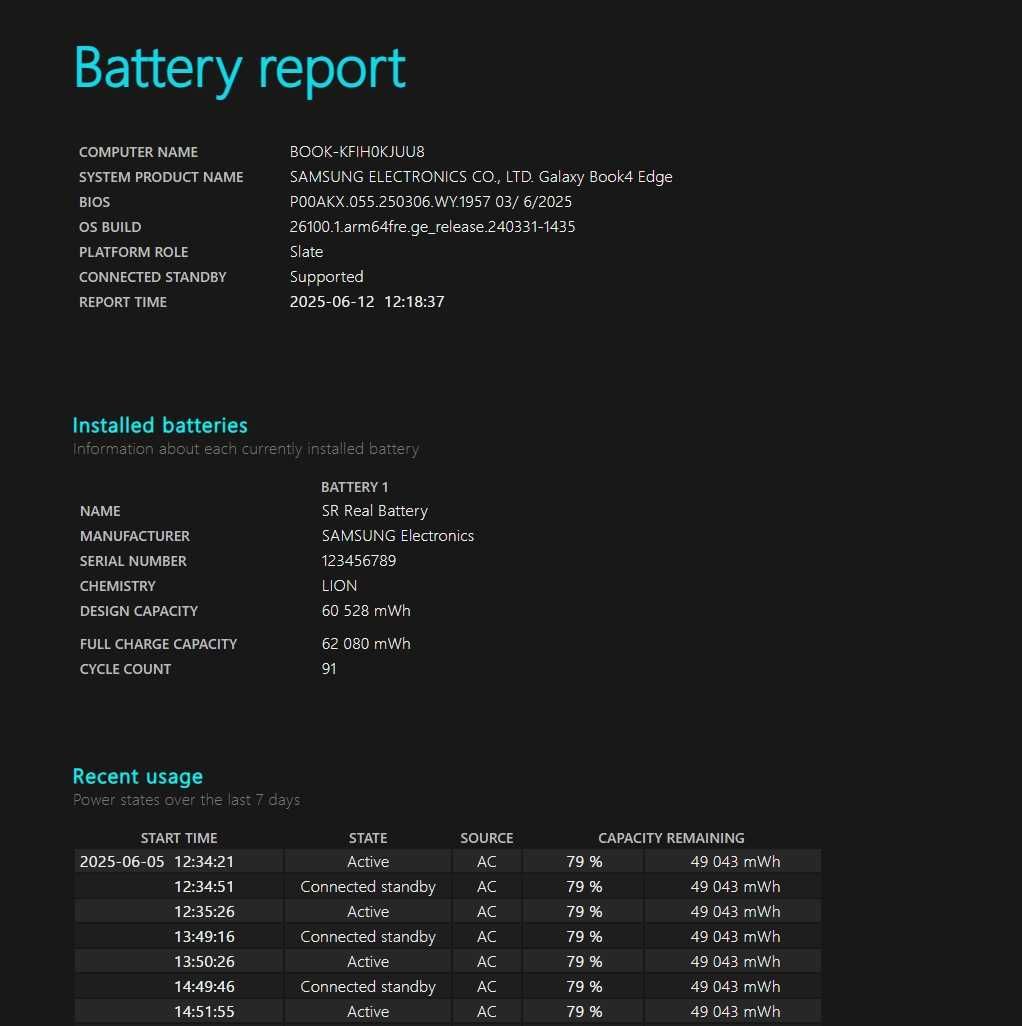Click the BIOS label
Image resolution: width=1022 pixels, height=1026 pixels.
[x=94, y=202]
